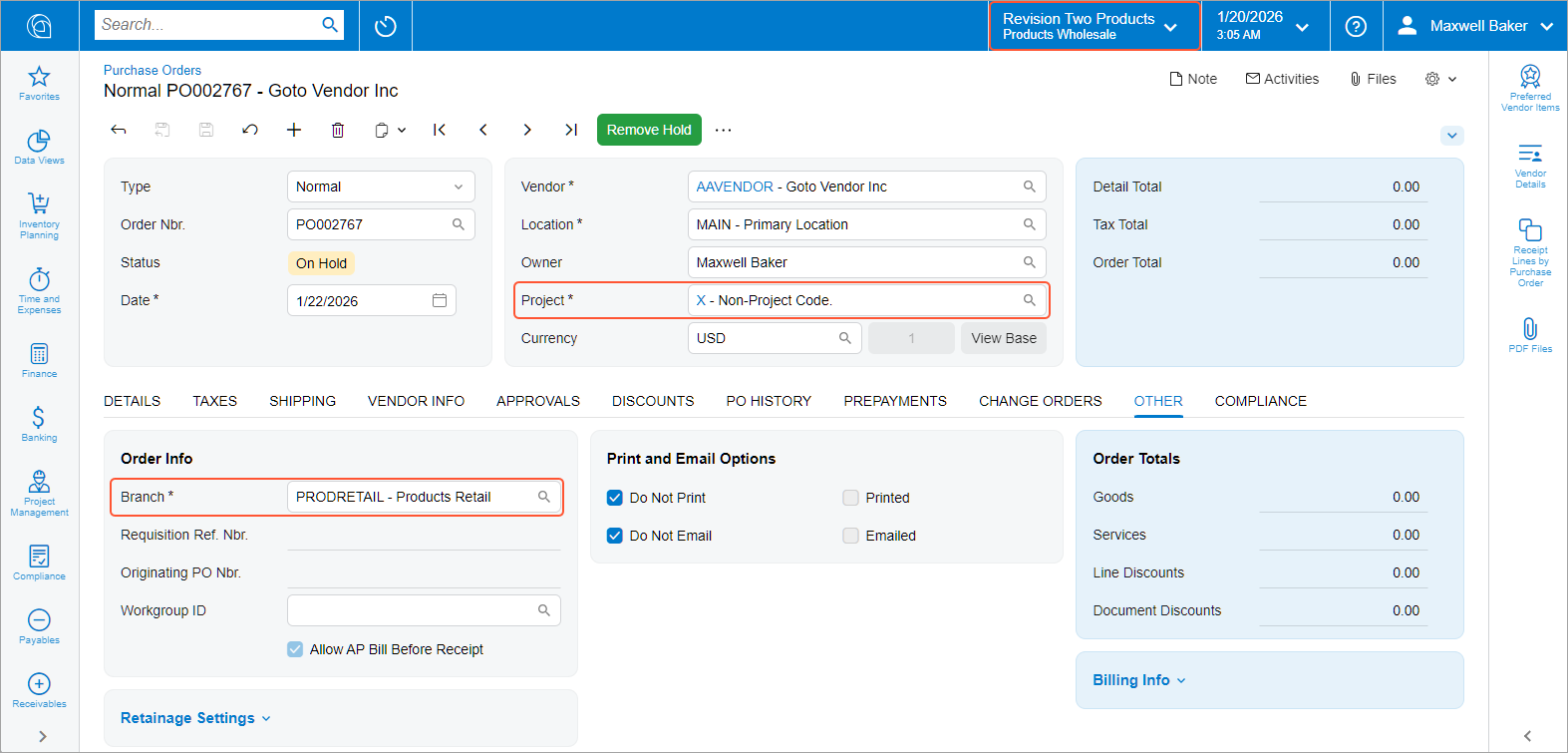The image size is (1568, 753).
Task: Click the Save disk icon
Action: pos(206,130)
